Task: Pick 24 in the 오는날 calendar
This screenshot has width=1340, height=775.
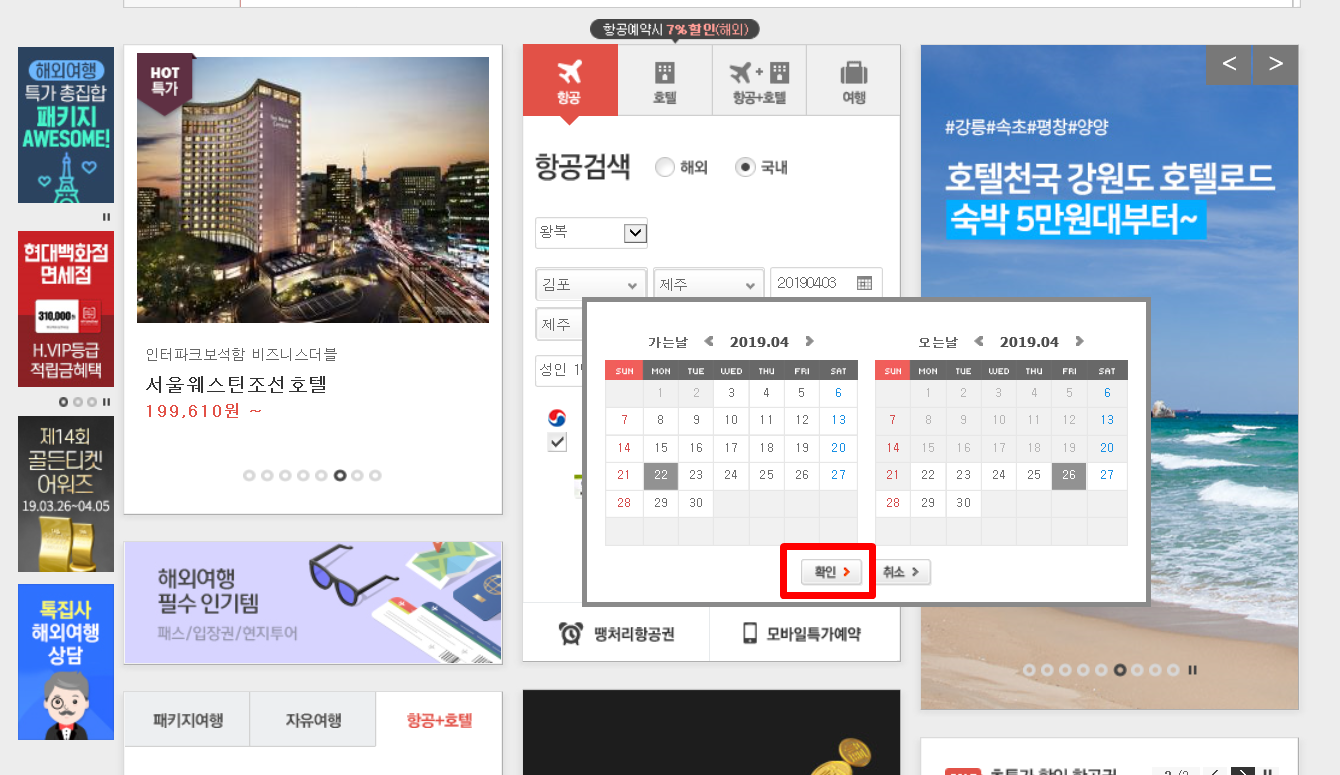Action: pyautogui.click(x=999, y=476)
